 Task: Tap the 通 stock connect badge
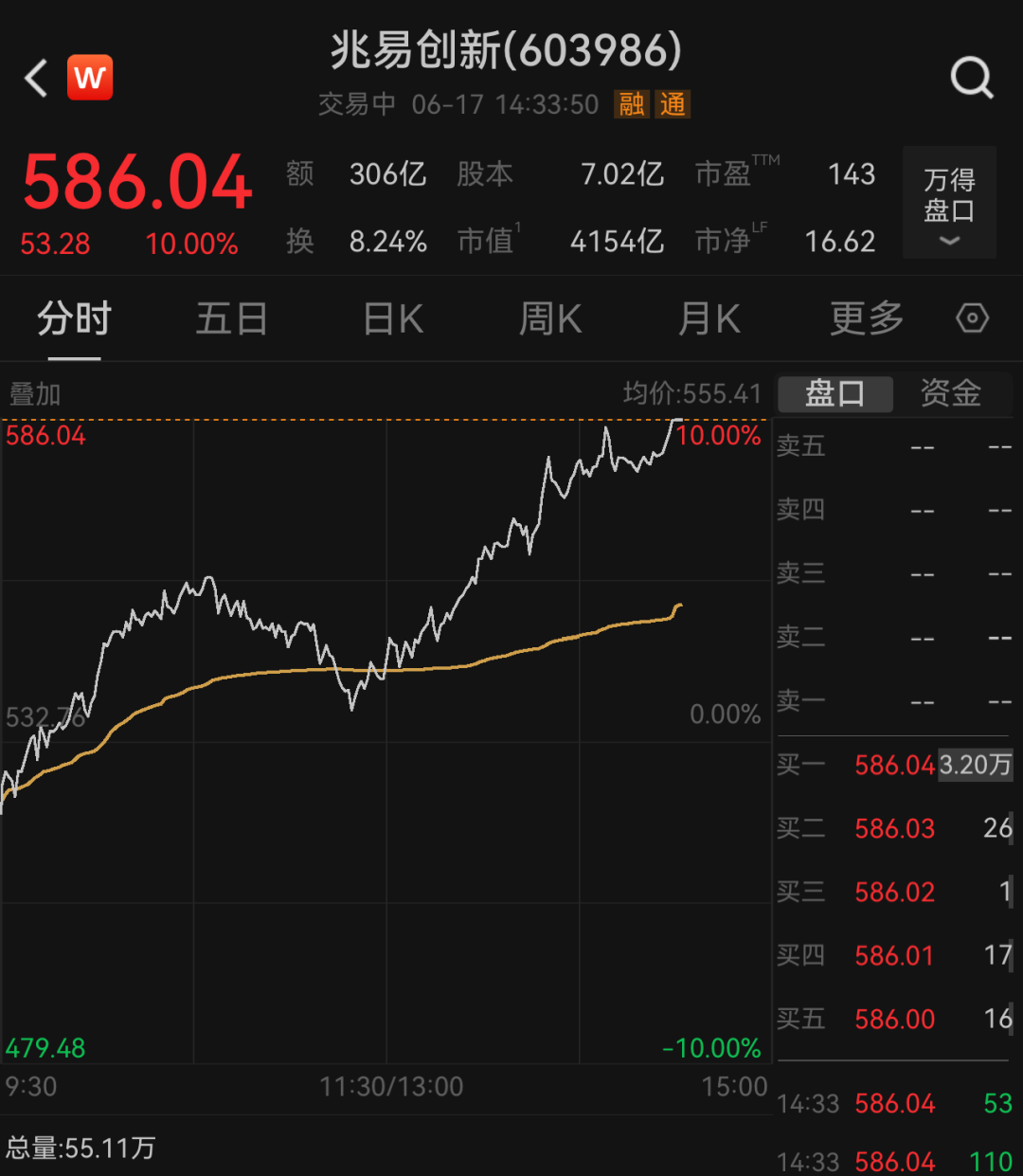click(673, 104)
